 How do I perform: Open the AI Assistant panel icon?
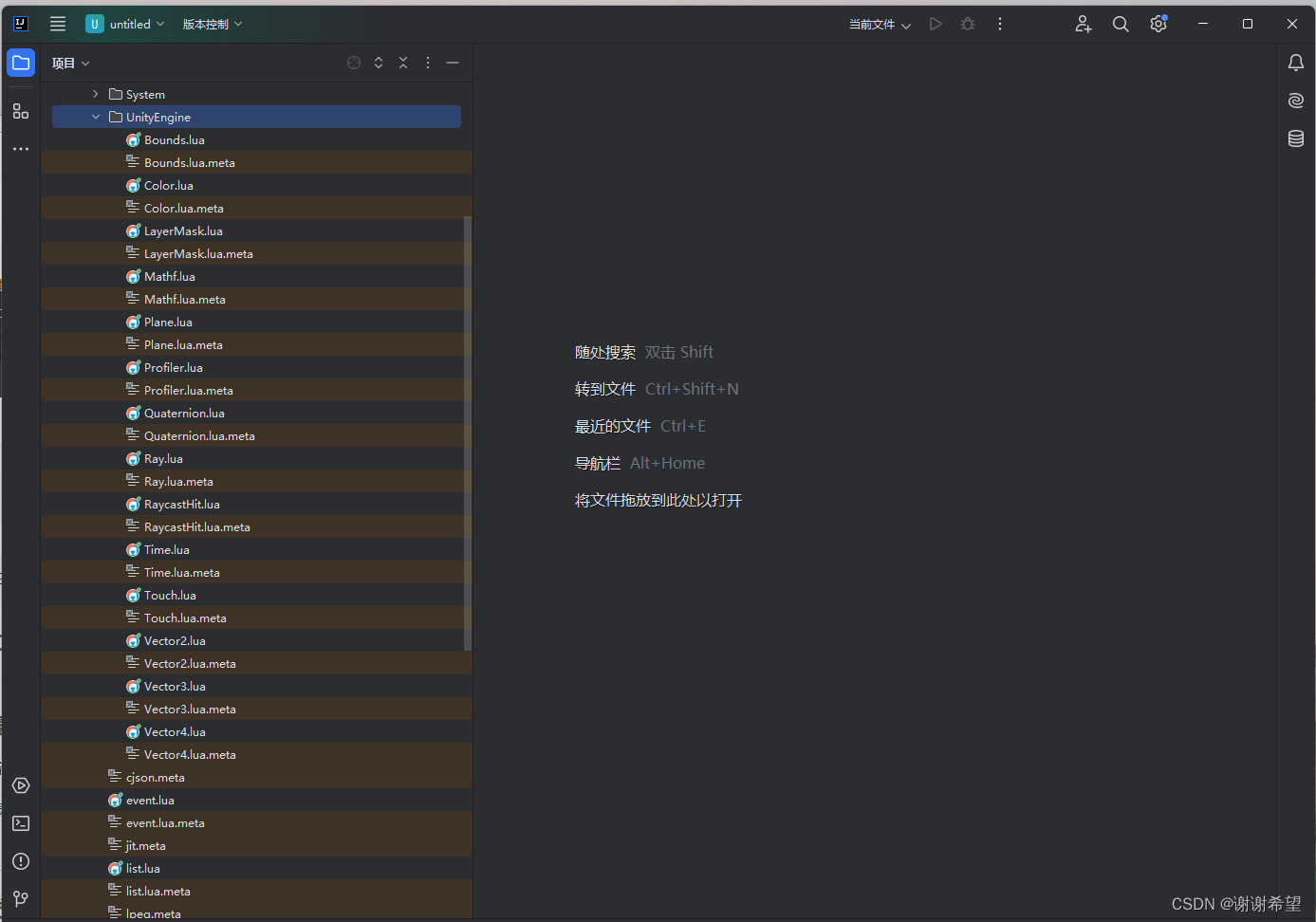click(1296, 101)
